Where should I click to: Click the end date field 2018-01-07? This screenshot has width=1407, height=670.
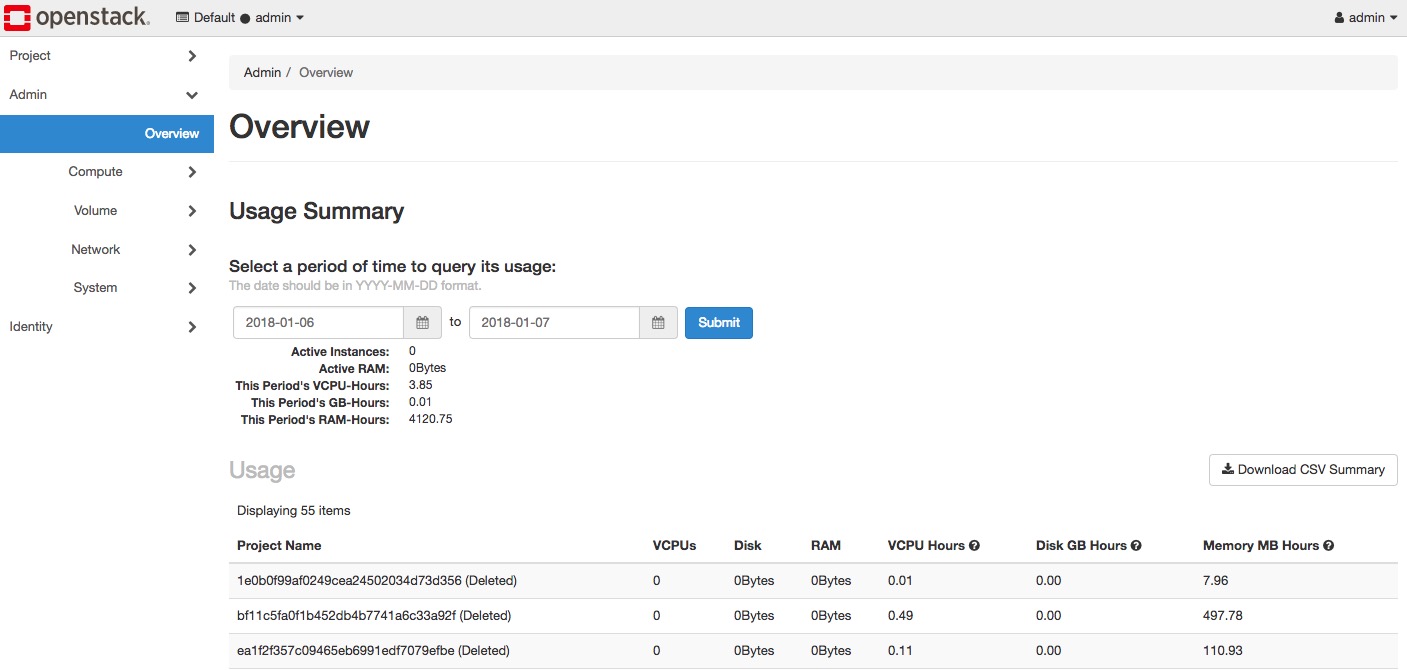click(554, 323)
